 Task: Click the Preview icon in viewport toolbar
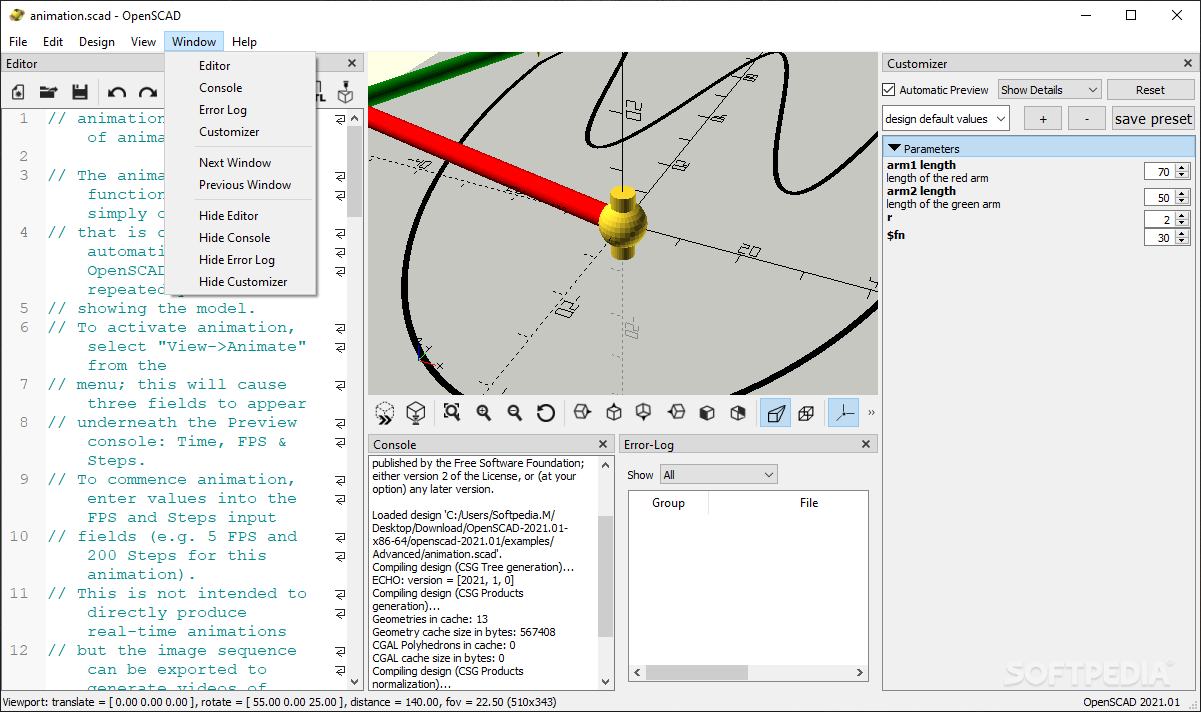click(x=385, y=412)
